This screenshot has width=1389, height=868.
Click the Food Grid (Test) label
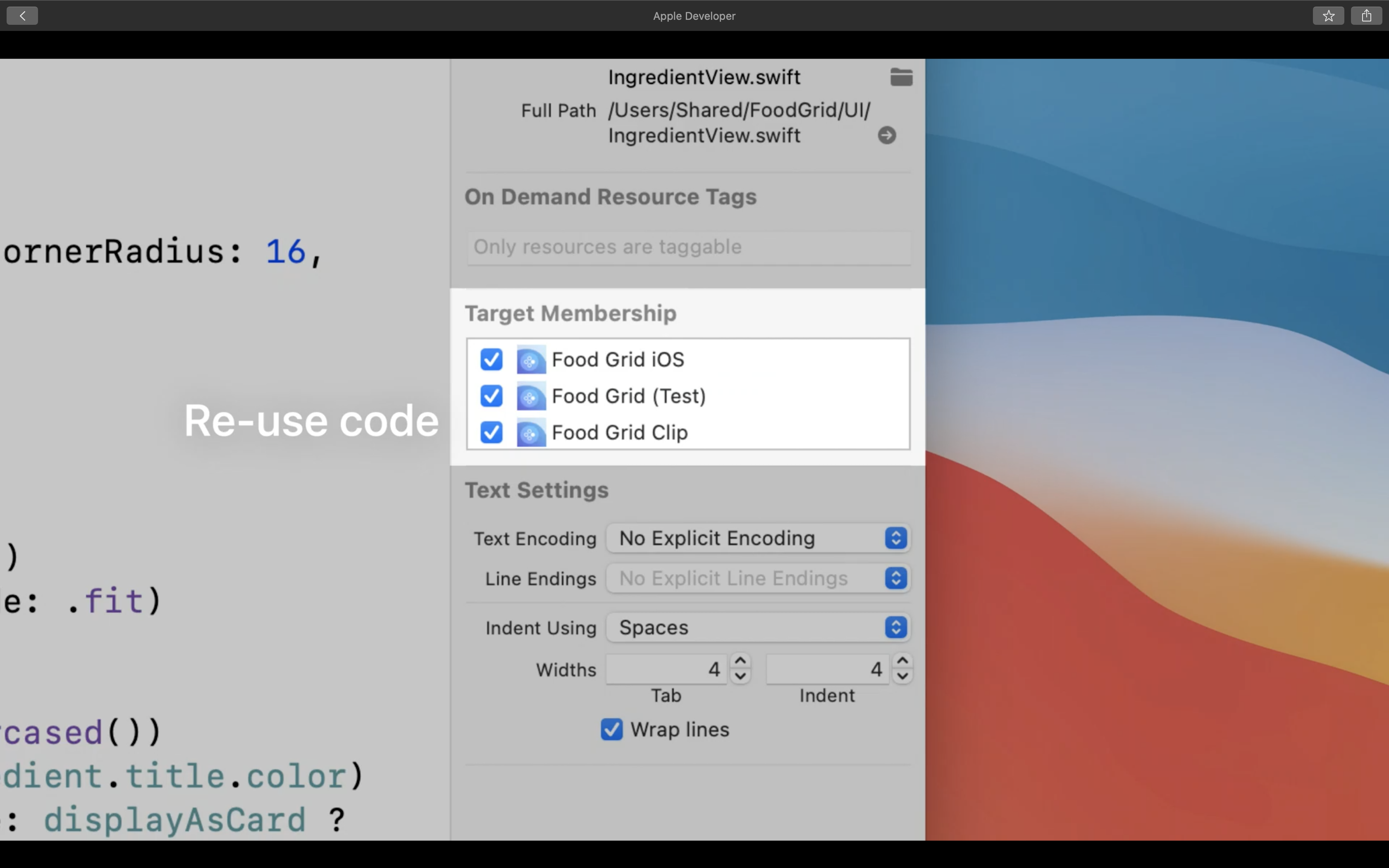coord(628,396)
